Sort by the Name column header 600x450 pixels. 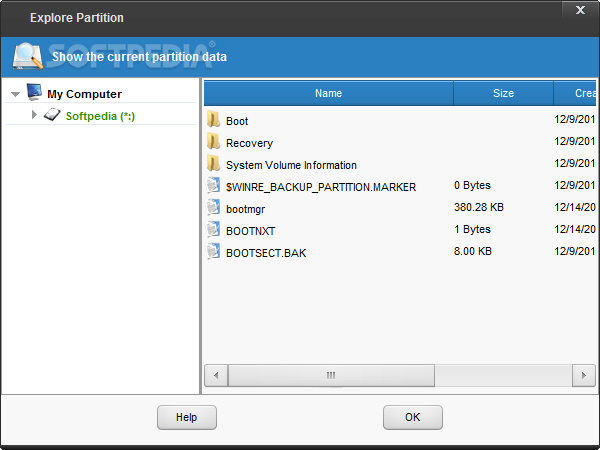329,93
